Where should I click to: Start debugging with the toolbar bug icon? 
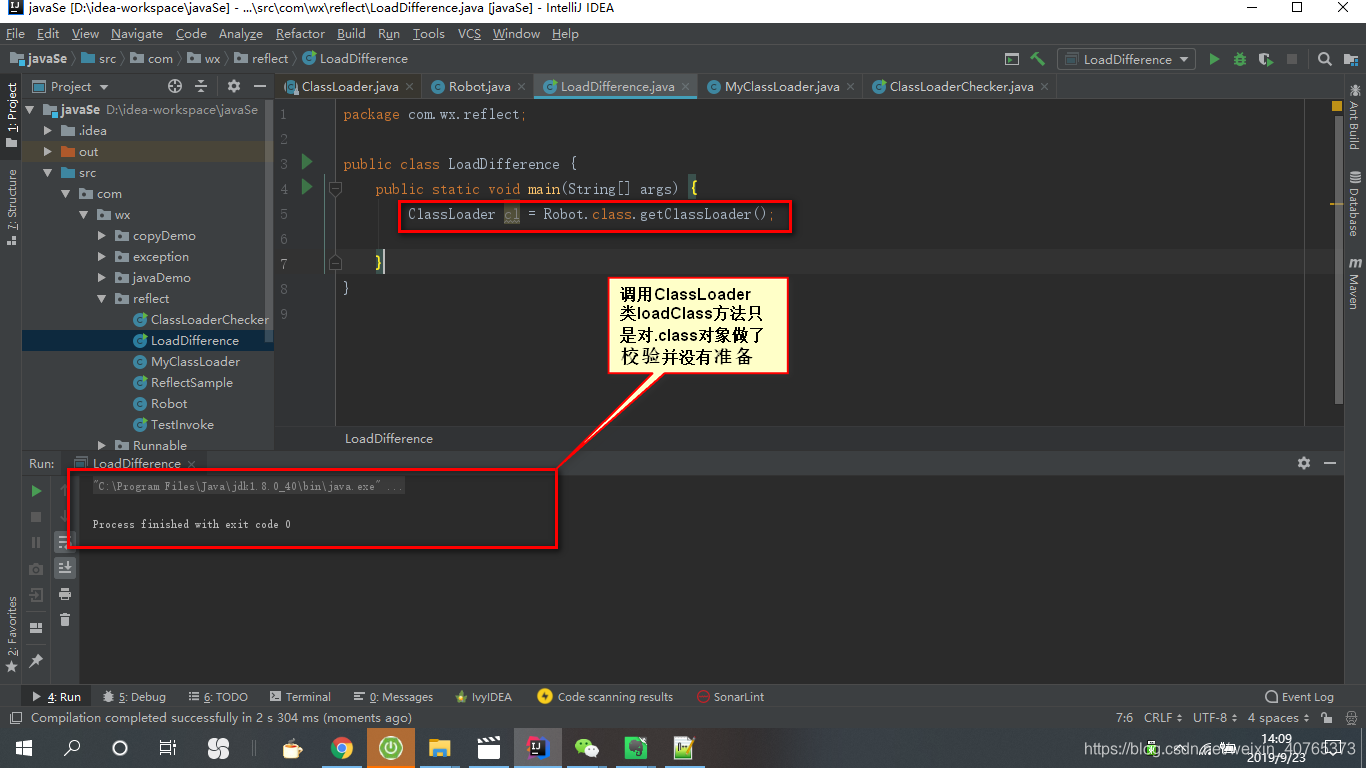[x=1240, y=59]
